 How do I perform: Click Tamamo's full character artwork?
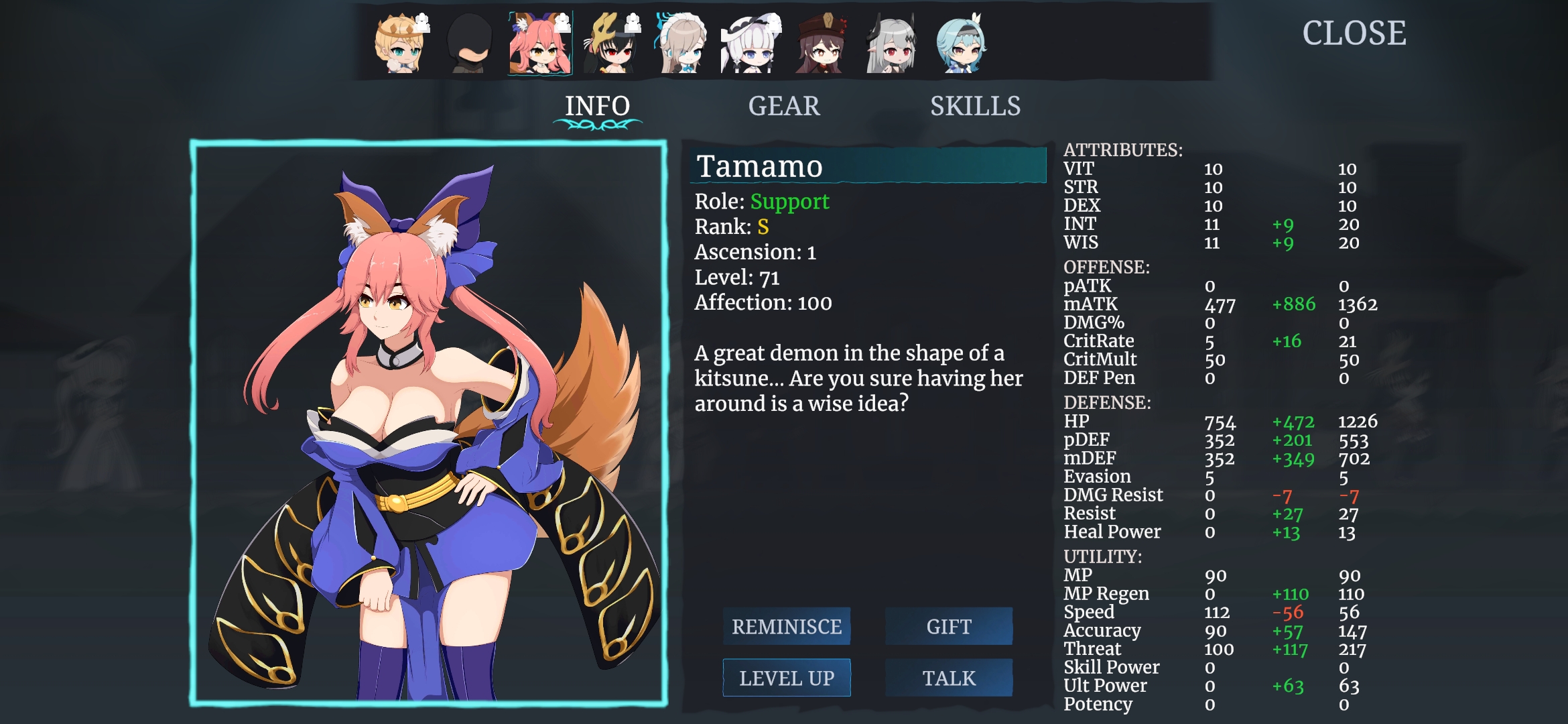[x=429, y=423]
